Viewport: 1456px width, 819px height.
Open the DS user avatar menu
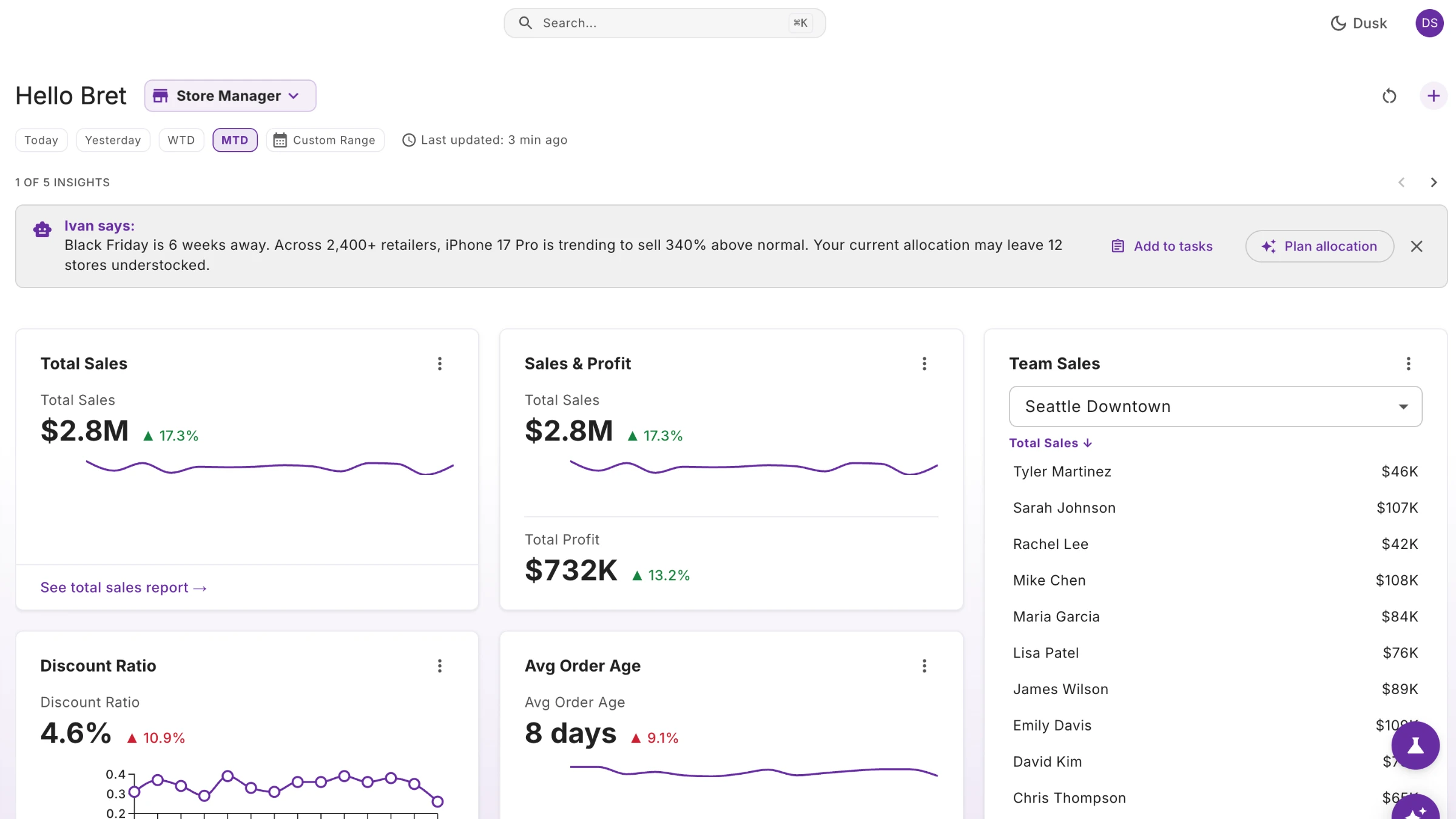pos(1429,23)
